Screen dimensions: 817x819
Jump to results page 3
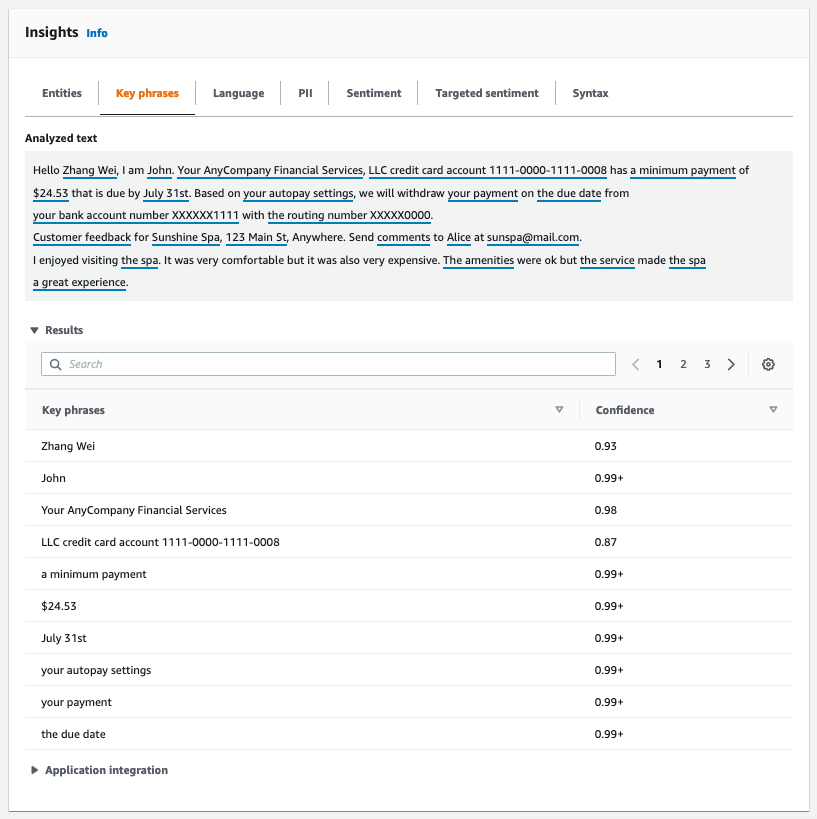coord(707,364)
